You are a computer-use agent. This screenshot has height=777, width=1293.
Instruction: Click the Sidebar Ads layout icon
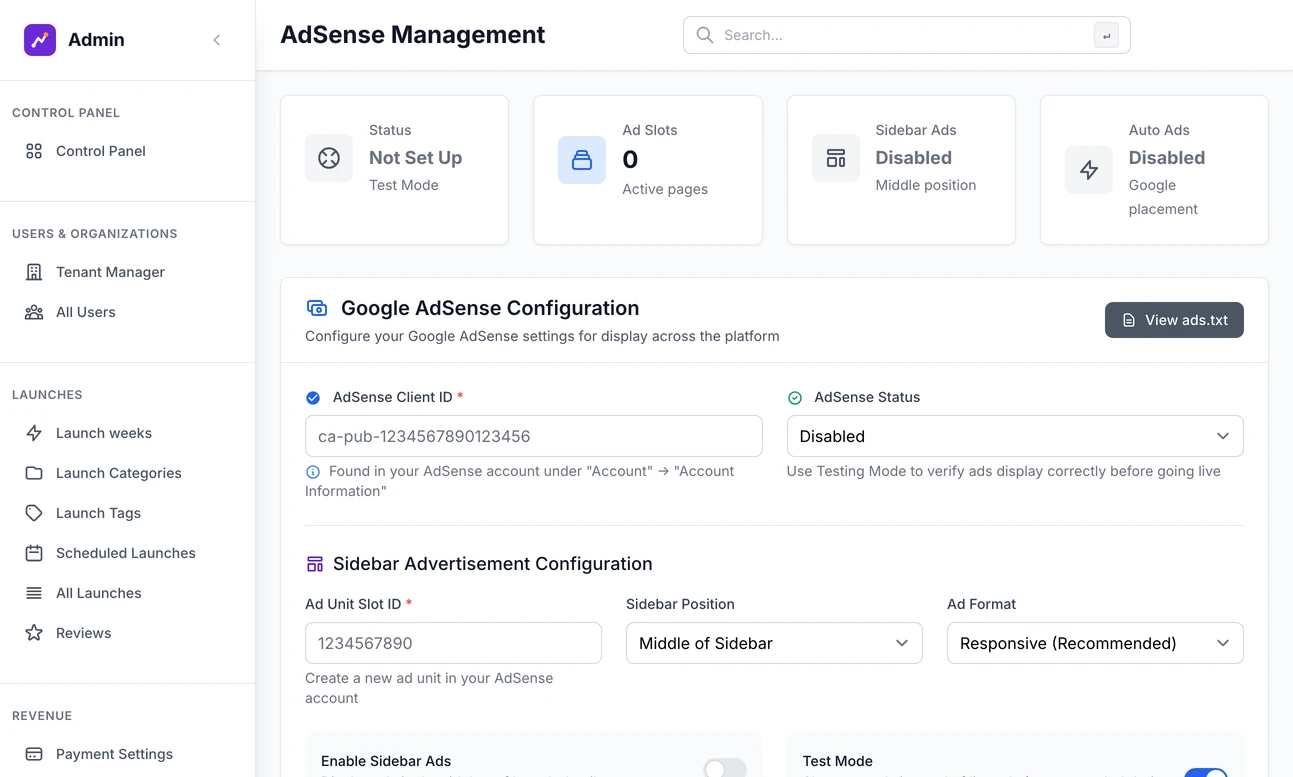(836, 158)
